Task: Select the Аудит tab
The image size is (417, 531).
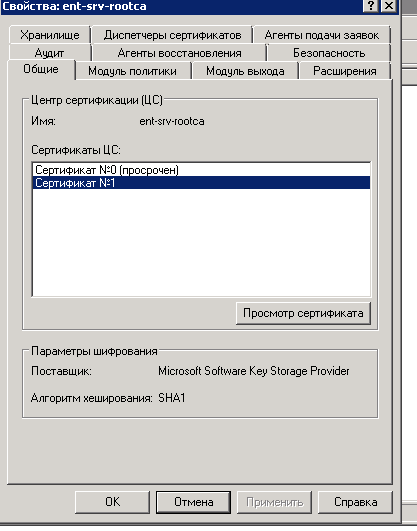Action: (49, 53)
